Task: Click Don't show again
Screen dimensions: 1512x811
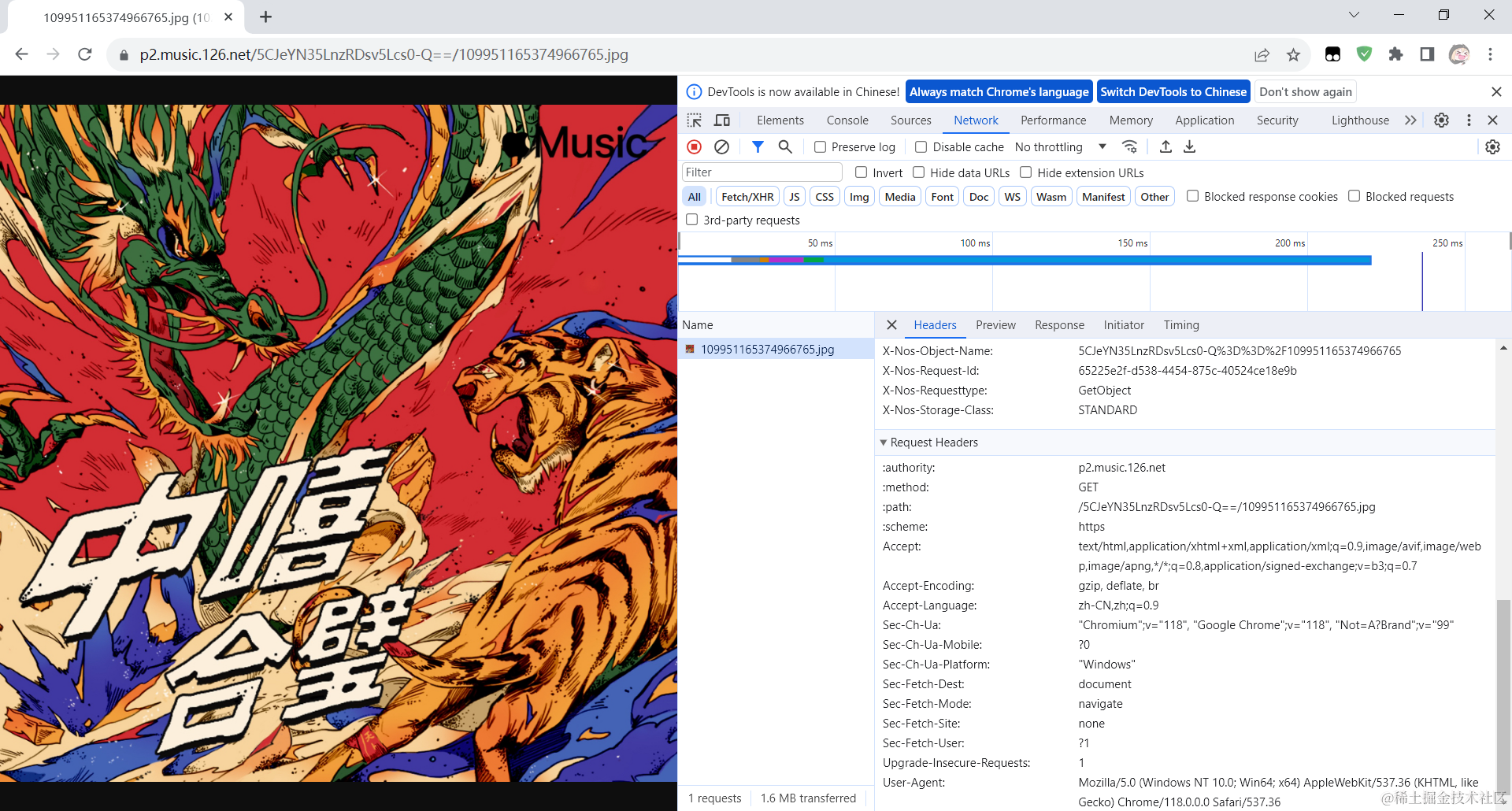Action: [1305, 92]
